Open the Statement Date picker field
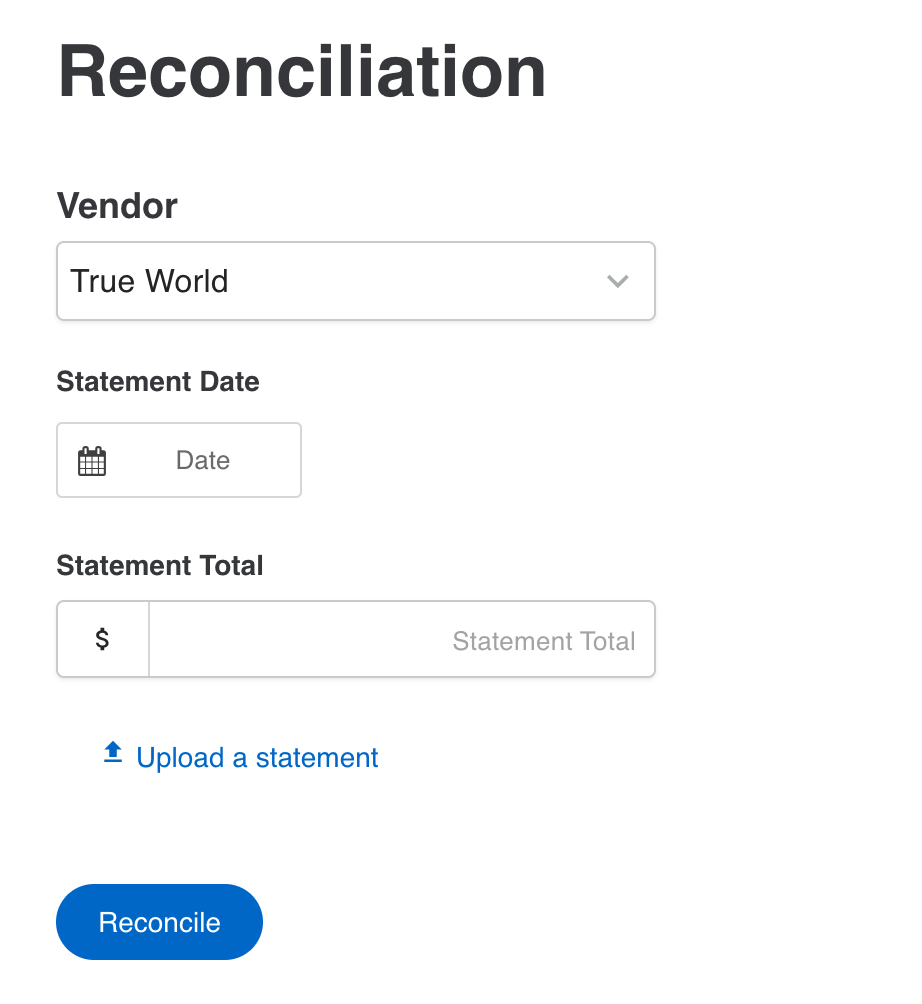Viewport: 922px width, 1004px height. click(179, 460)
